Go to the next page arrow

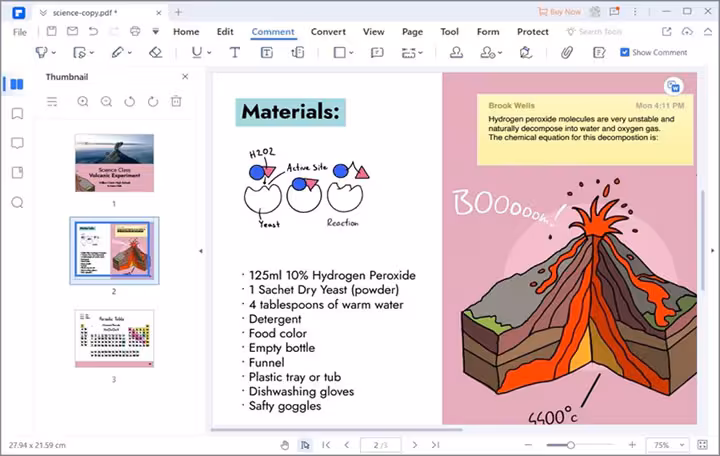click(415, 445)
